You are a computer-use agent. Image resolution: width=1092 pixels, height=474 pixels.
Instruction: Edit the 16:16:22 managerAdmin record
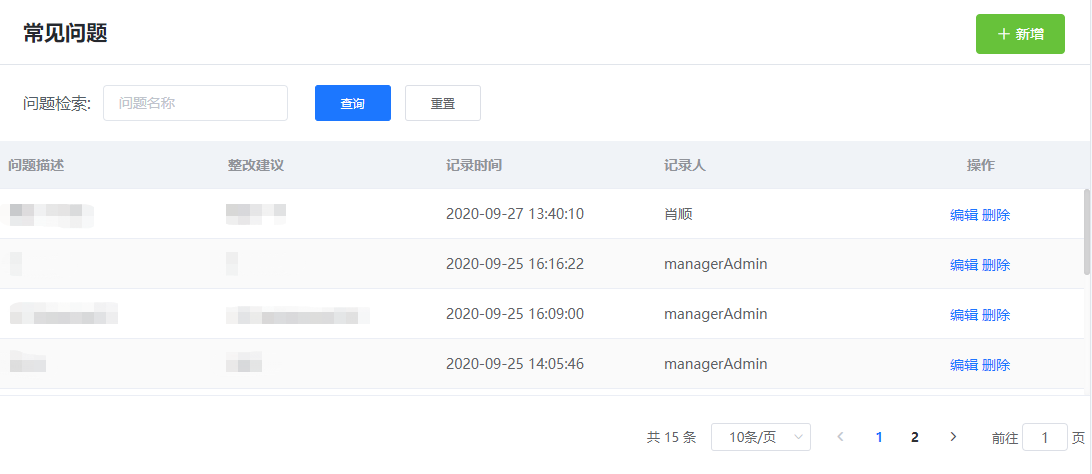pos(963,265)
